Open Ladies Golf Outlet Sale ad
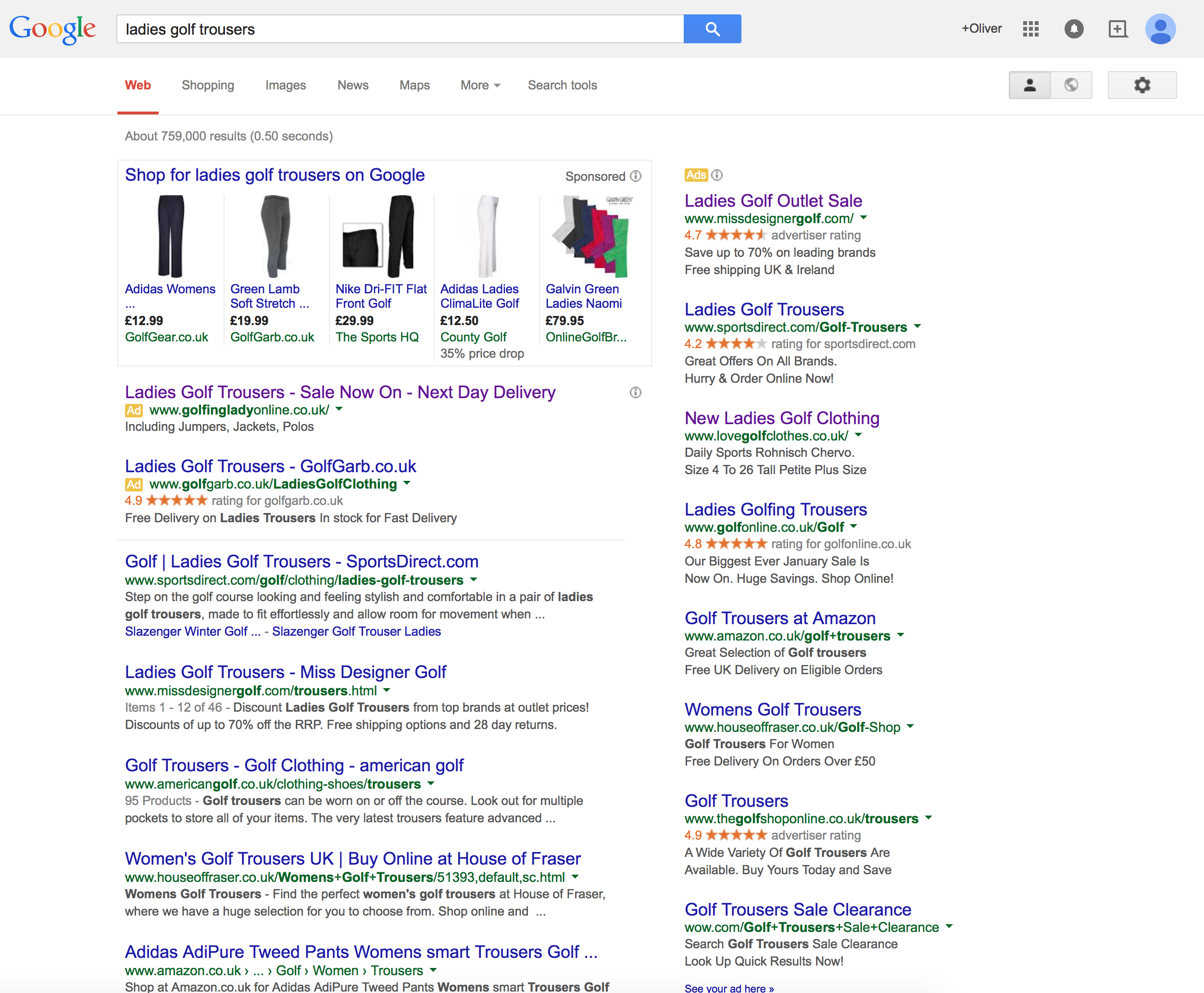 pyautogui.click(x=773, y=201)
